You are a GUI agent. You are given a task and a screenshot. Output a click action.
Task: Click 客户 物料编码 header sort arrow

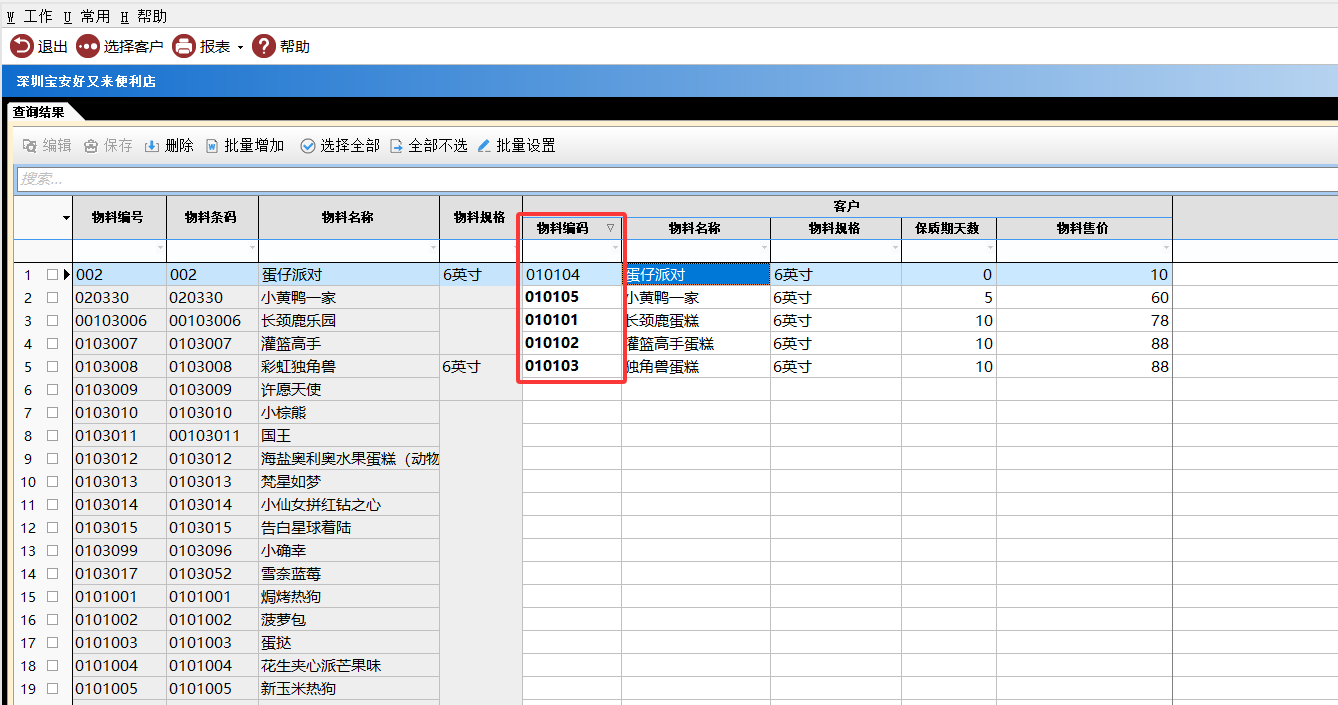pyautogui.click(x=611, y=228)
